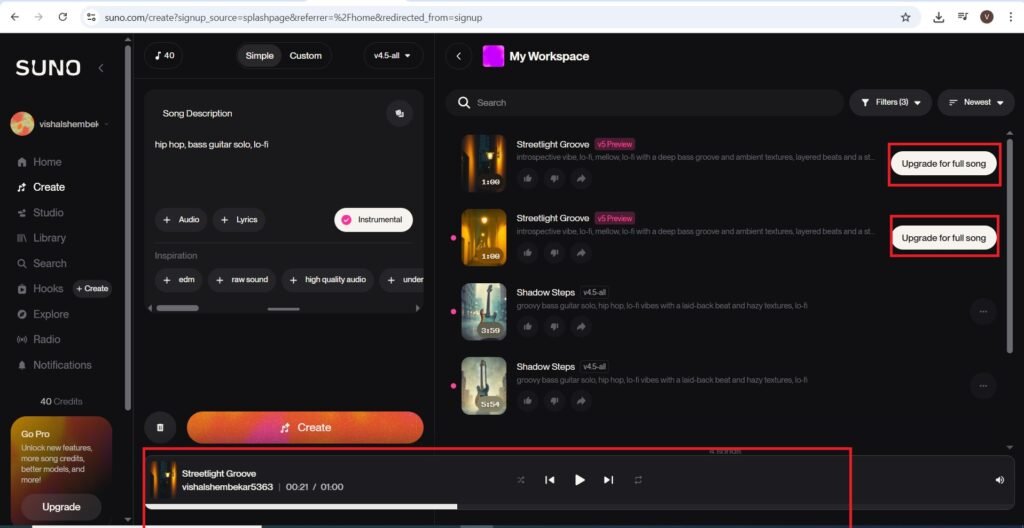This screenshot has width=1024, height=528.
Task: Click the Upgrade button under Go Pro
Action: (x=61, y=507)
